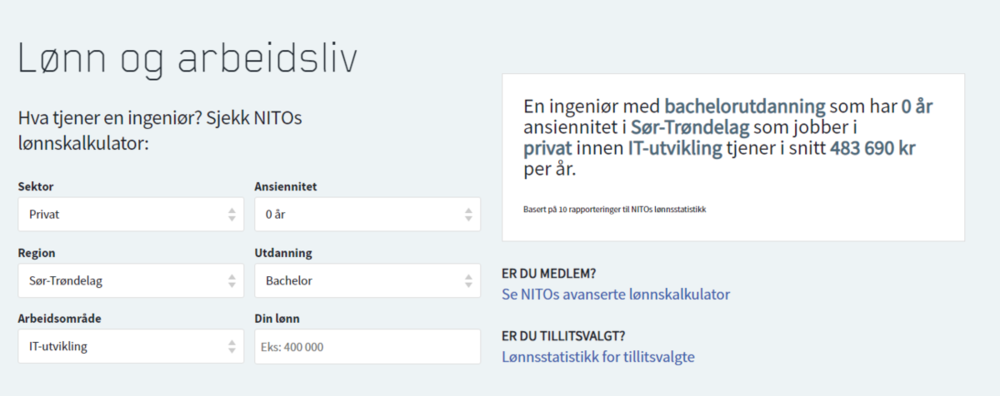Click the up-down arrows in the Sektor field
Viewport: 1000px width, 396px height.
pyautogui.click(x=232, y=215)
